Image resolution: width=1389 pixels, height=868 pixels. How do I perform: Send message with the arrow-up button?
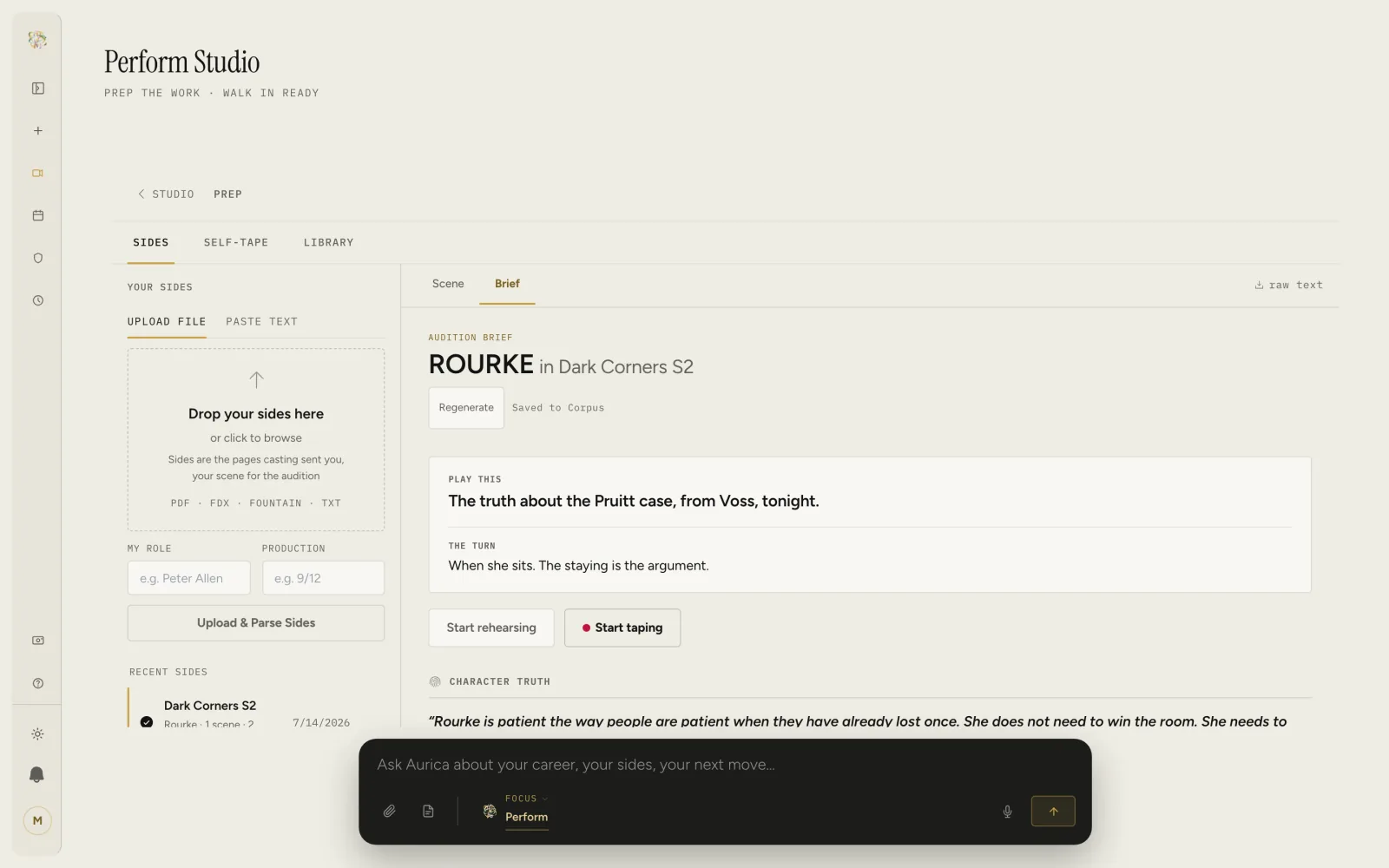pos(1053,812)
